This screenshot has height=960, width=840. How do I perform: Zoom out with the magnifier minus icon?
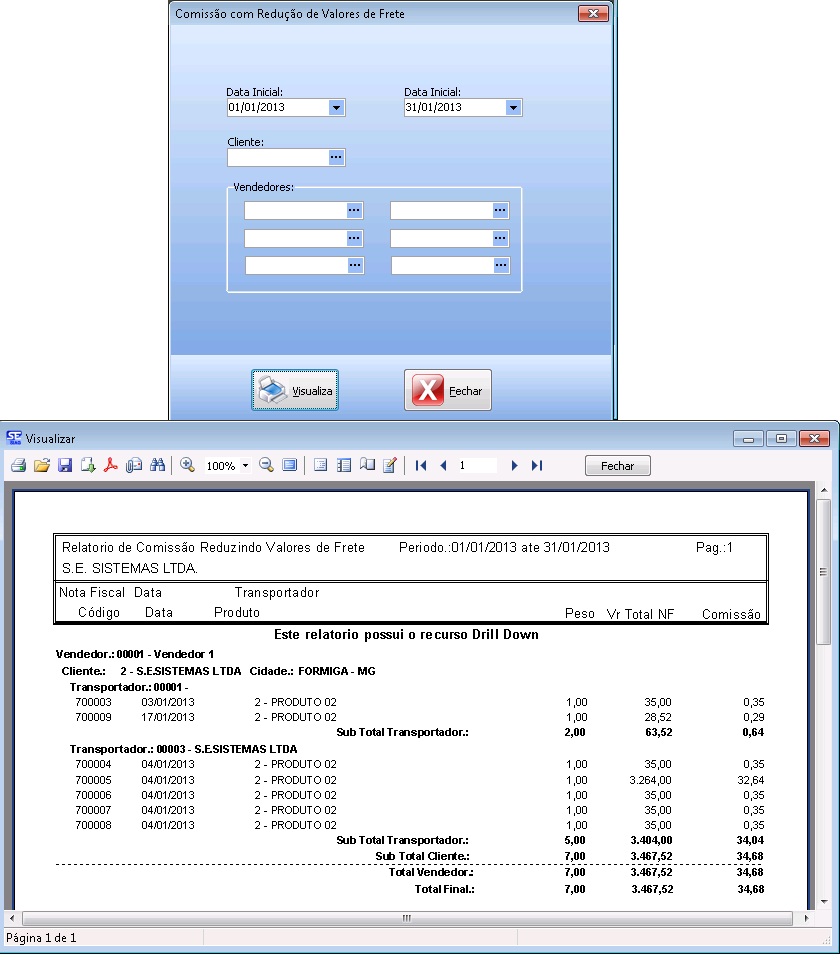[x=266, y=466]
